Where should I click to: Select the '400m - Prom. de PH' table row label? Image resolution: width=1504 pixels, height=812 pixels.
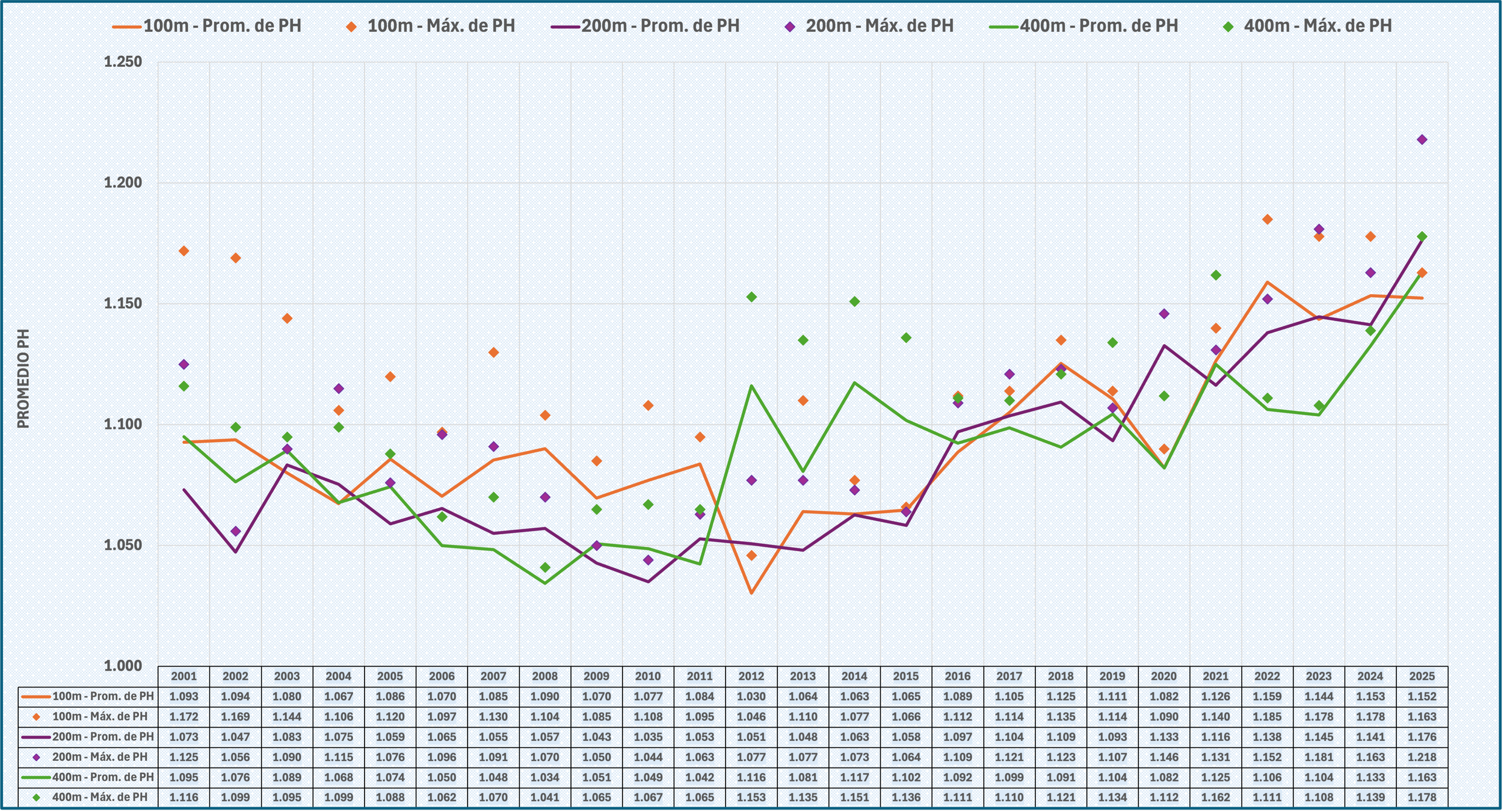coord(103,777)
